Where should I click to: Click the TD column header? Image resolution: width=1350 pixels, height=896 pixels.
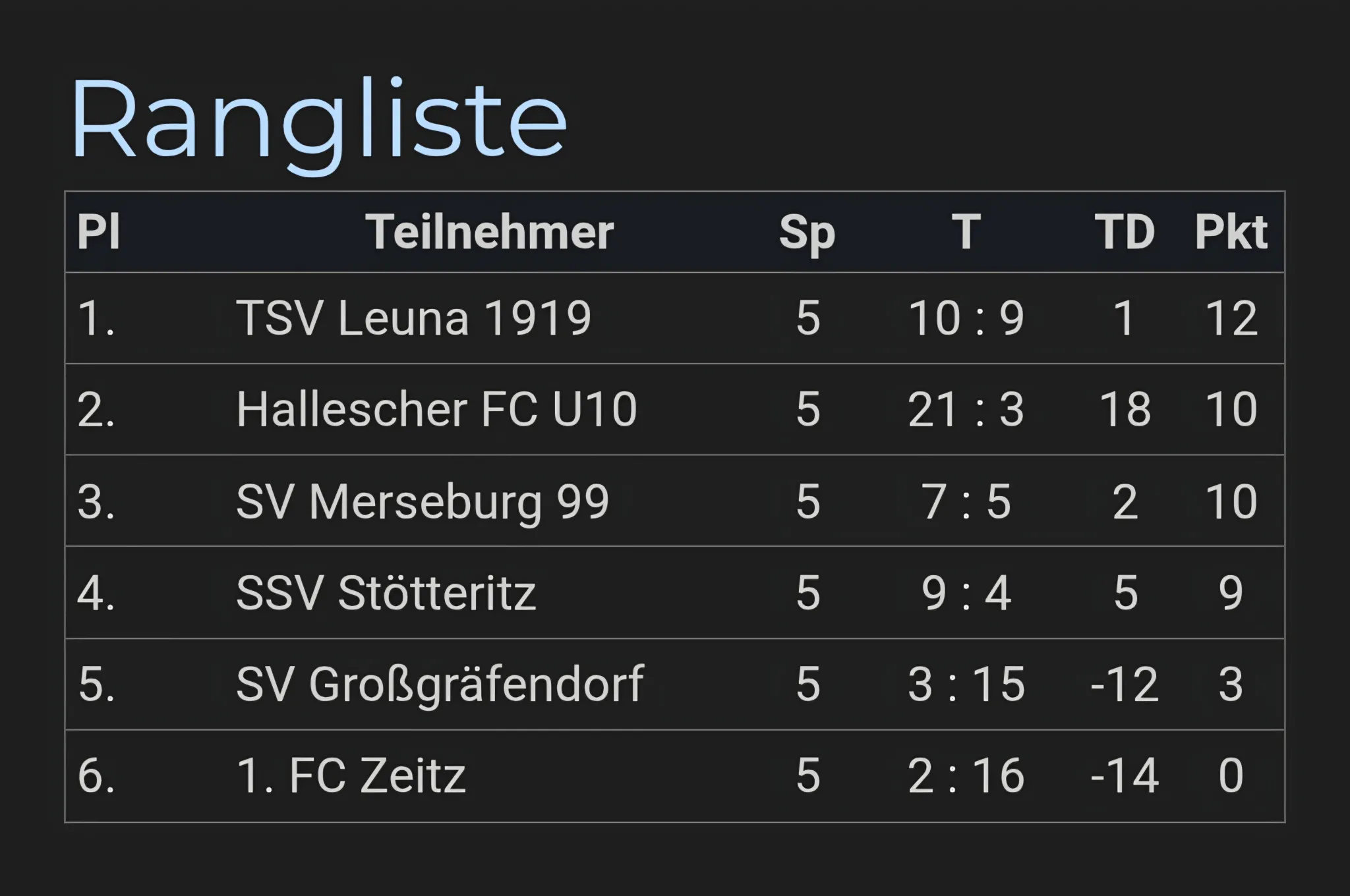click(1125, 233)
